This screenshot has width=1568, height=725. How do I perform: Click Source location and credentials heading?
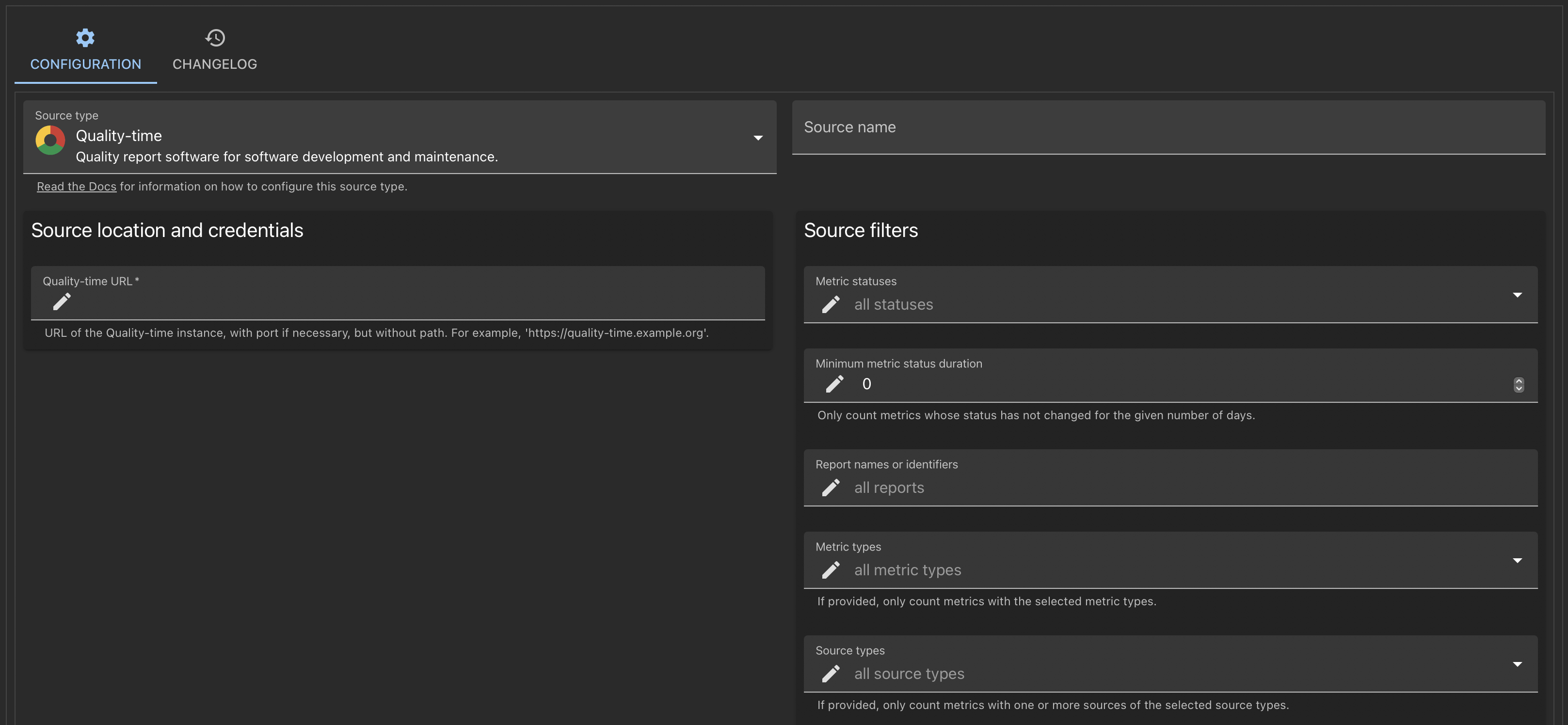tap(167, 231)
